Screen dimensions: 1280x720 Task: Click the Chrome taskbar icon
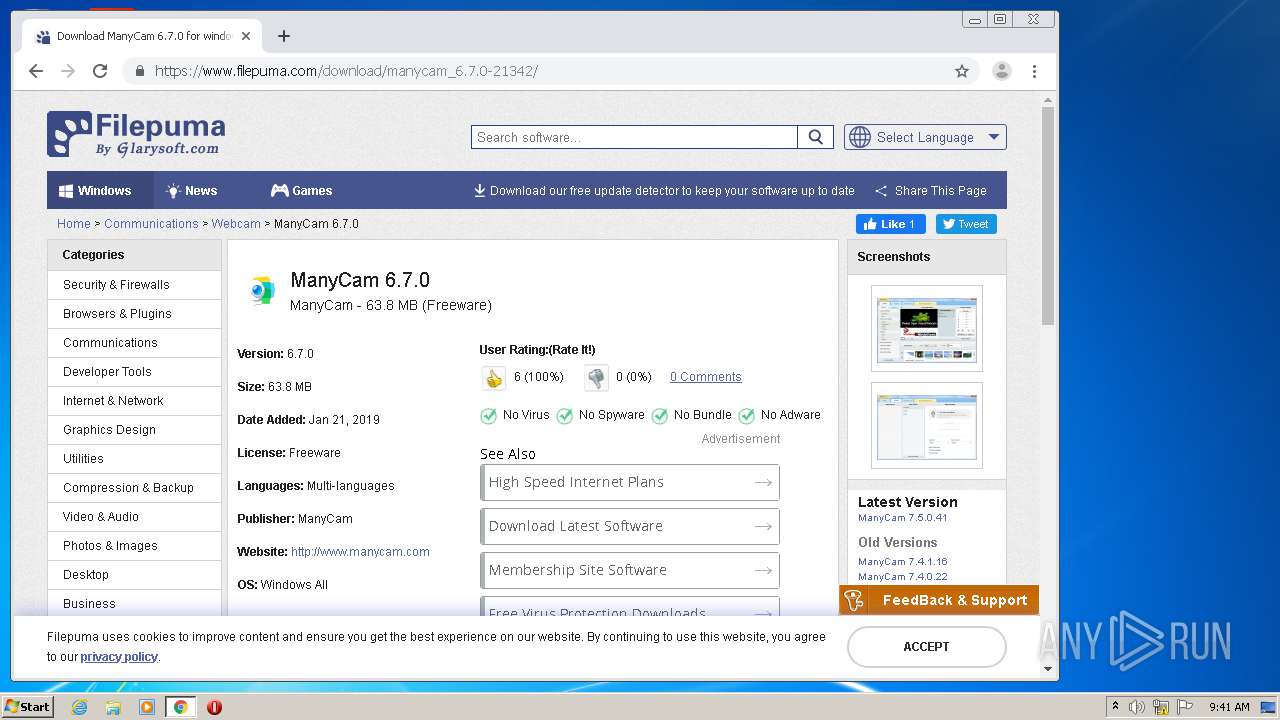click(x=180, y=707)
